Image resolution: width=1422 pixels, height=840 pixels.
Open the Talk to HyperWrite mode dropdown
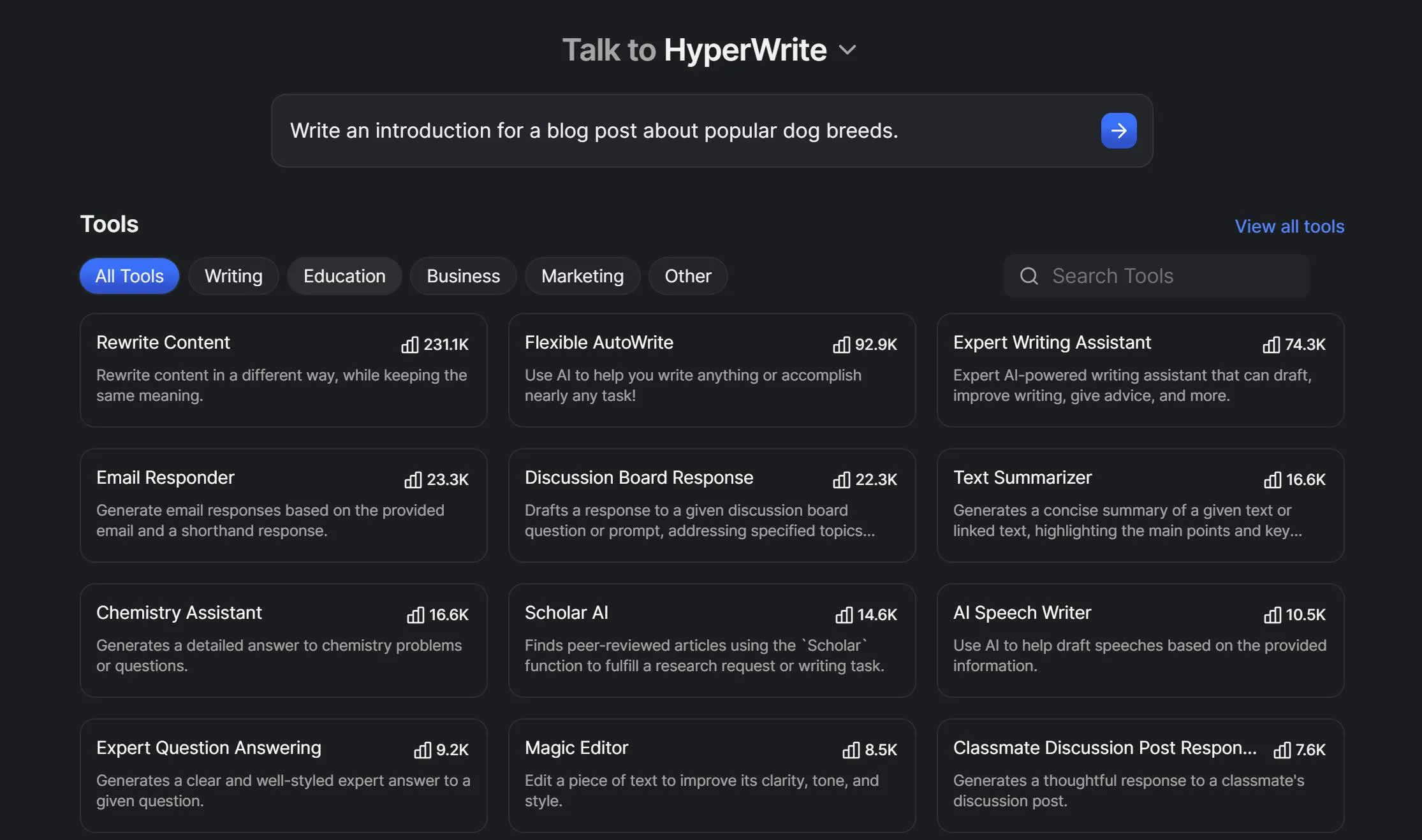[x=848, y=50]
